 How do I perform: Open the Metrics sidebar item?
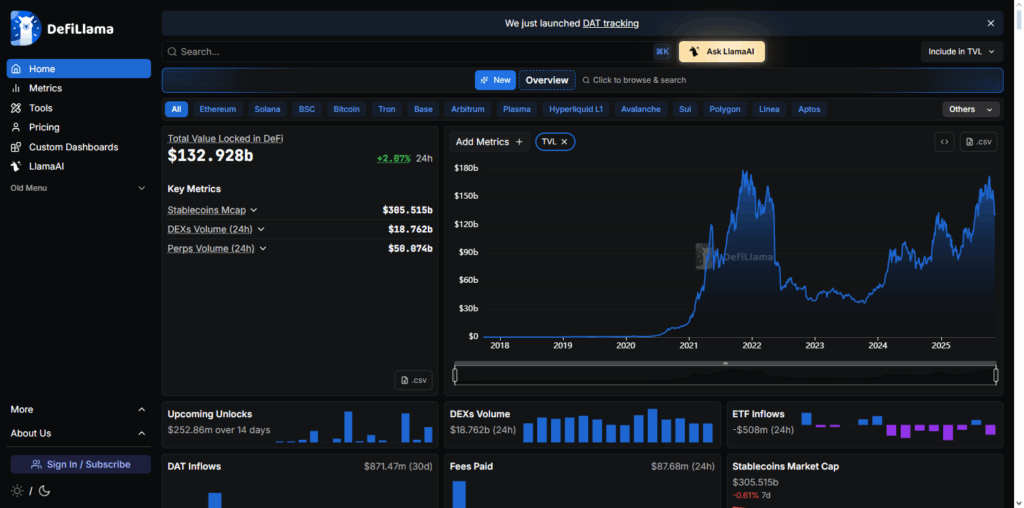pos(45,88)
